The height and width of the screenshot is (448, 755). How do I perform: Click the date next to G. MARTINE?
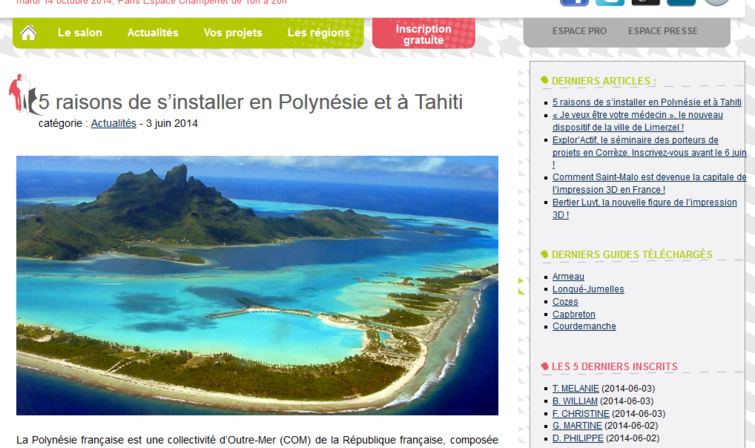631,425
